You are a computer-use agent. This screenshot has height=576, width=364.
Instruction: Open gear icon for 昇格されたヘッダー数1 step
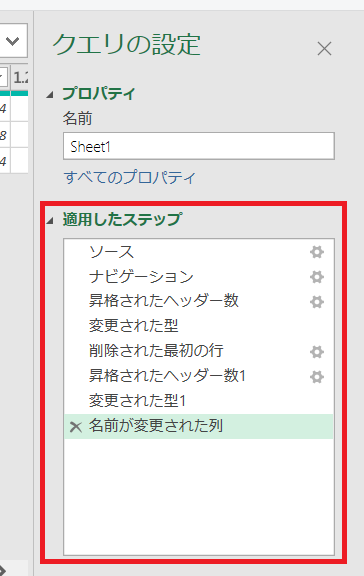317,377
